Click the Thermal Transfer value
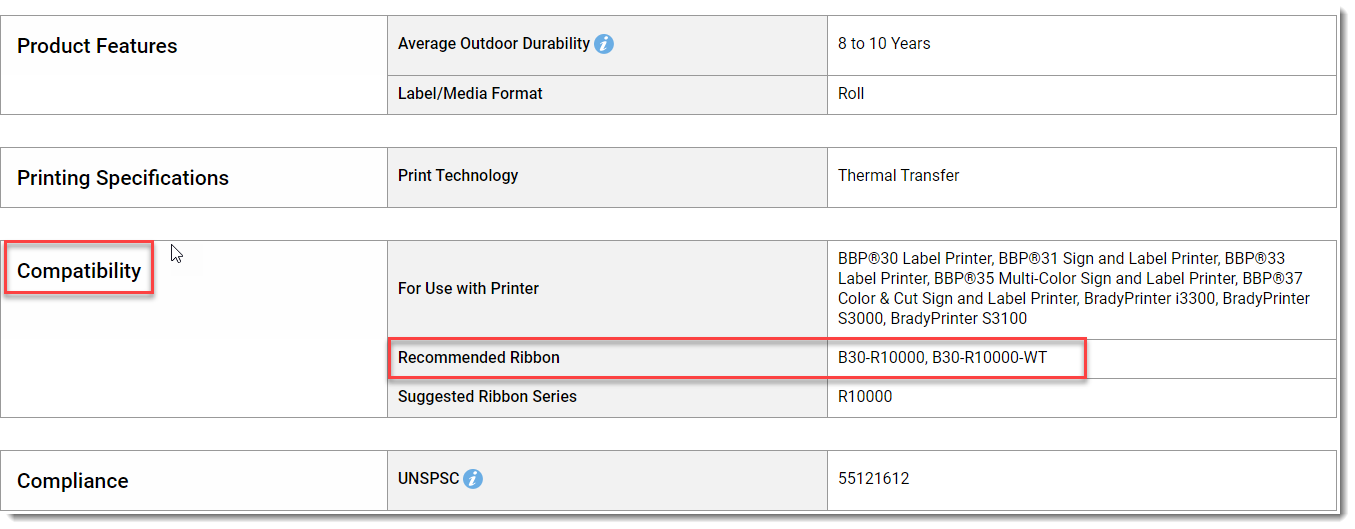The height and width of the screenshot is (529, 1355). click(899, 176)
